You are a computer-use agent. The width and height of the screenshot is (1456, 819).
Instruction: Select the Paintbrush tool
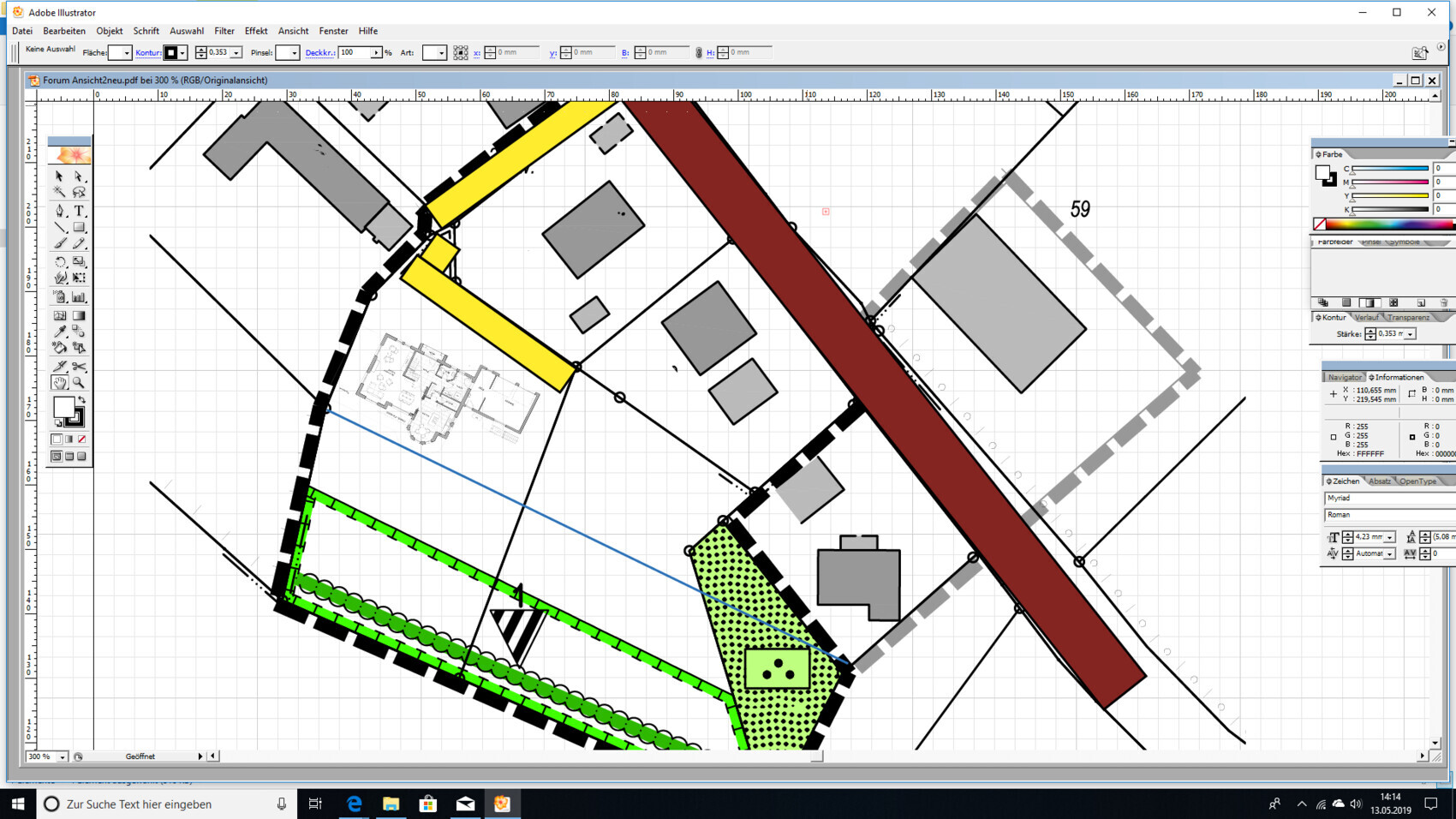tap(59, 243)
